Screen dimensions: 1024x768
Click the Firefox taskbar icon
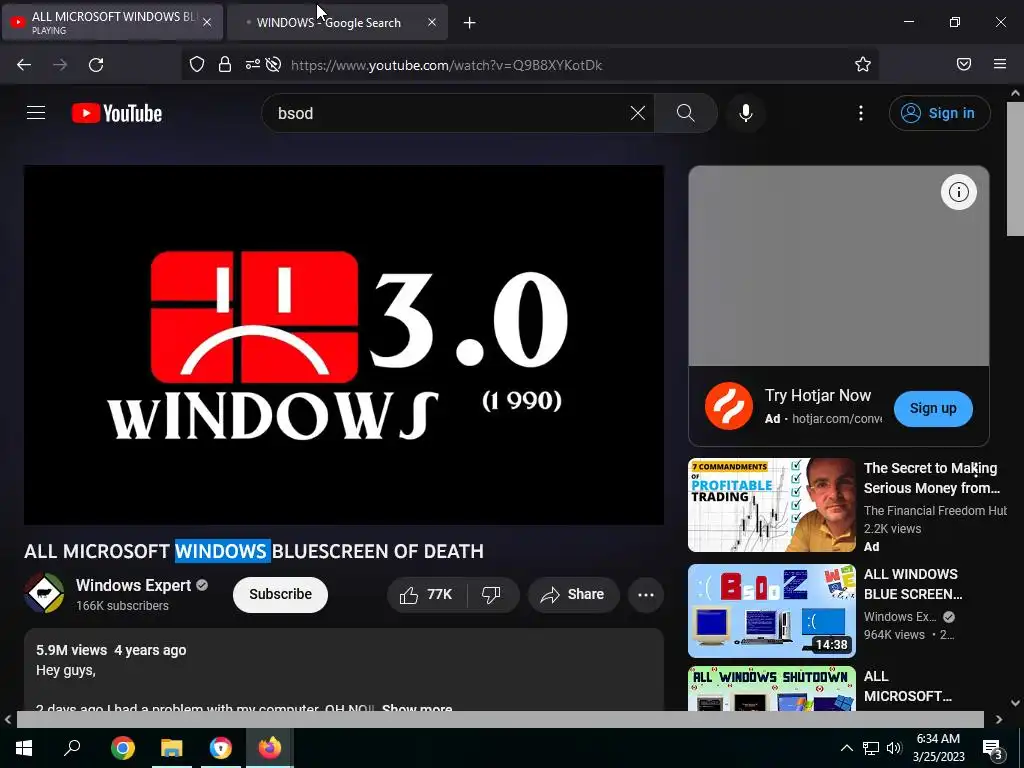pos(270,748)
